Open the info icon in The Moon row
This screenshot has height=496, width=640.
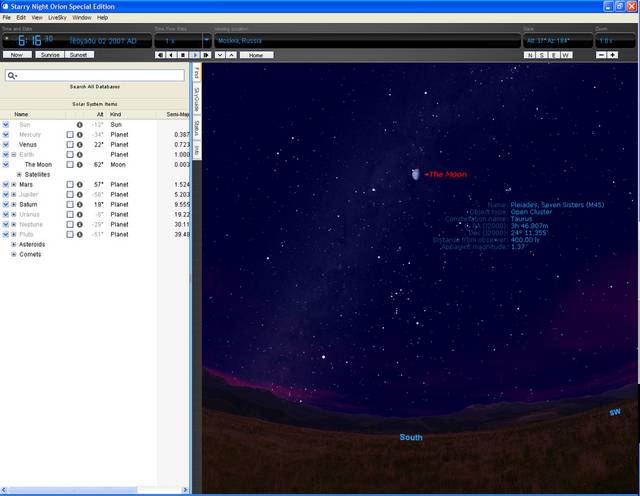(80, 165)
